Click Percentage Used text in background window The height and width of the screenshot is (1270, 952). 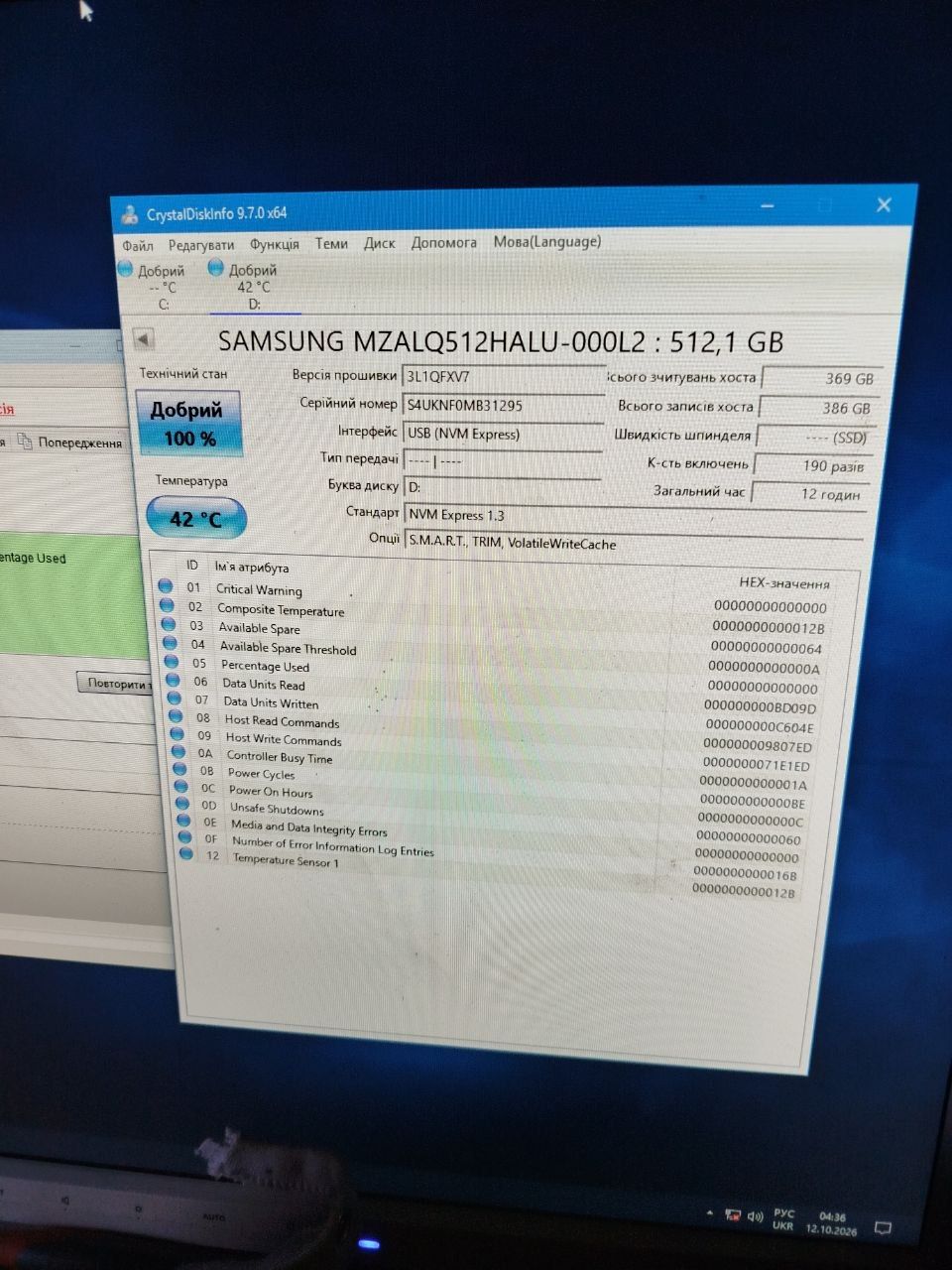click(33, 559)
